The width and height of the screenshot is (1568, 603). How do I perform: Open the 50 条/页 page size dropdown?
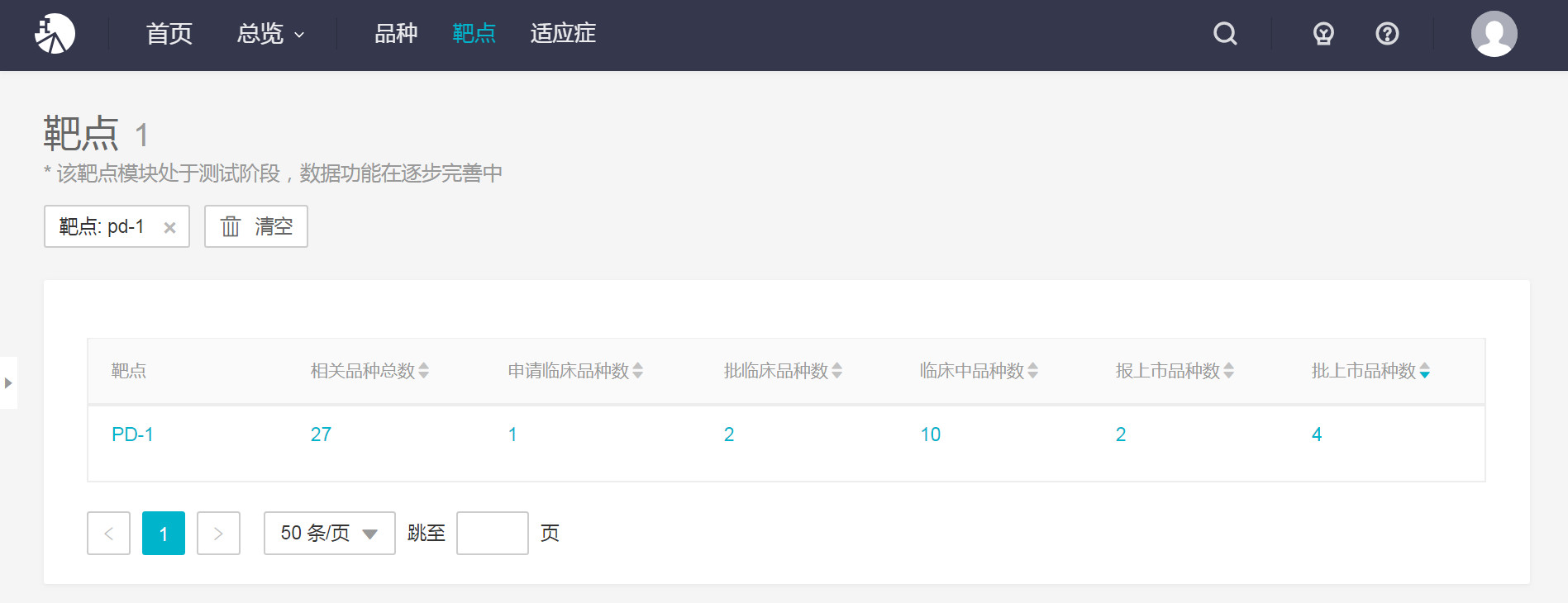point(329,533)
